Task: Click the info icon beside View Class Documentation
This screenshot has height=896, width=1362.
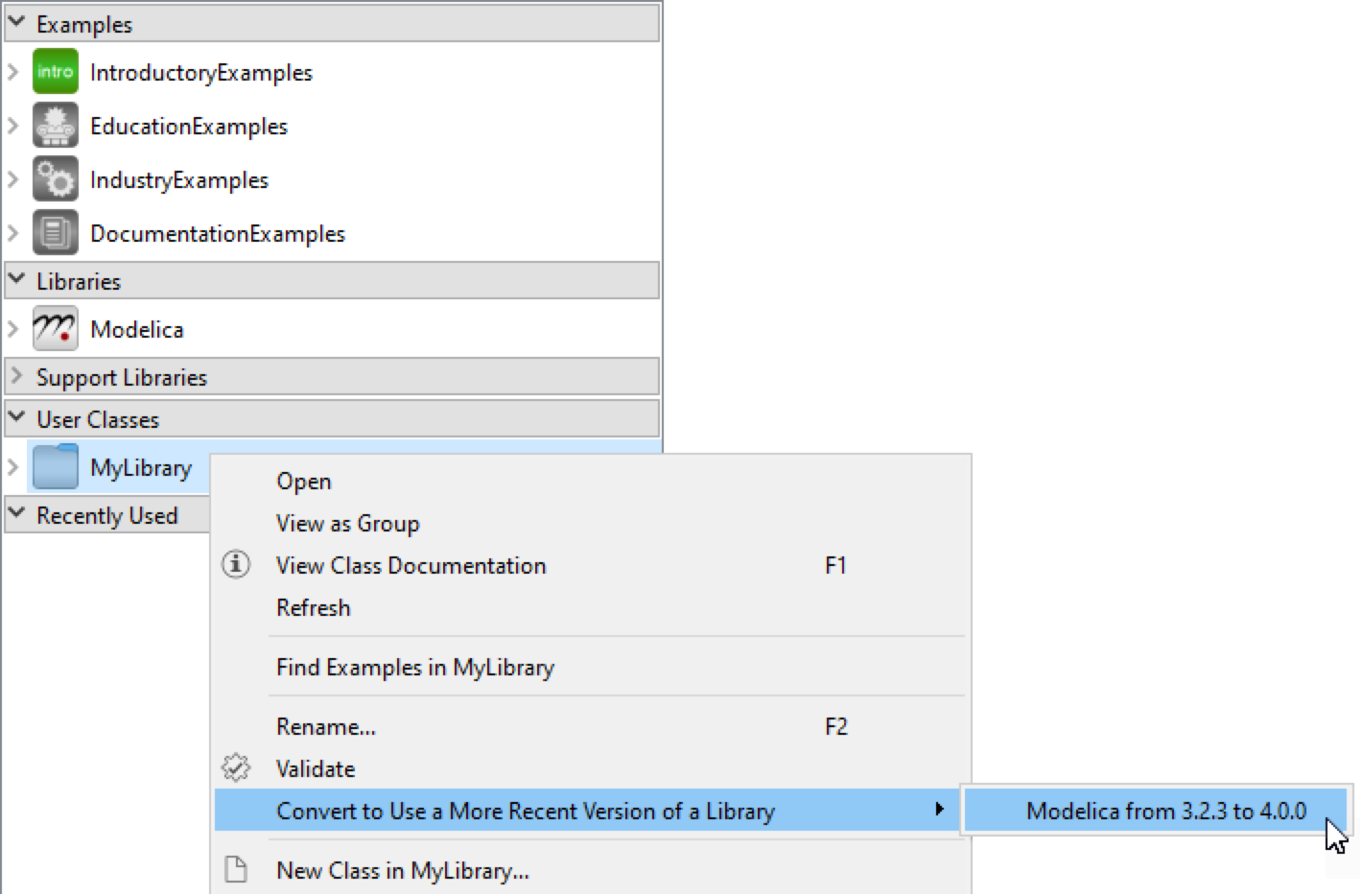Action: coord(236,565)
